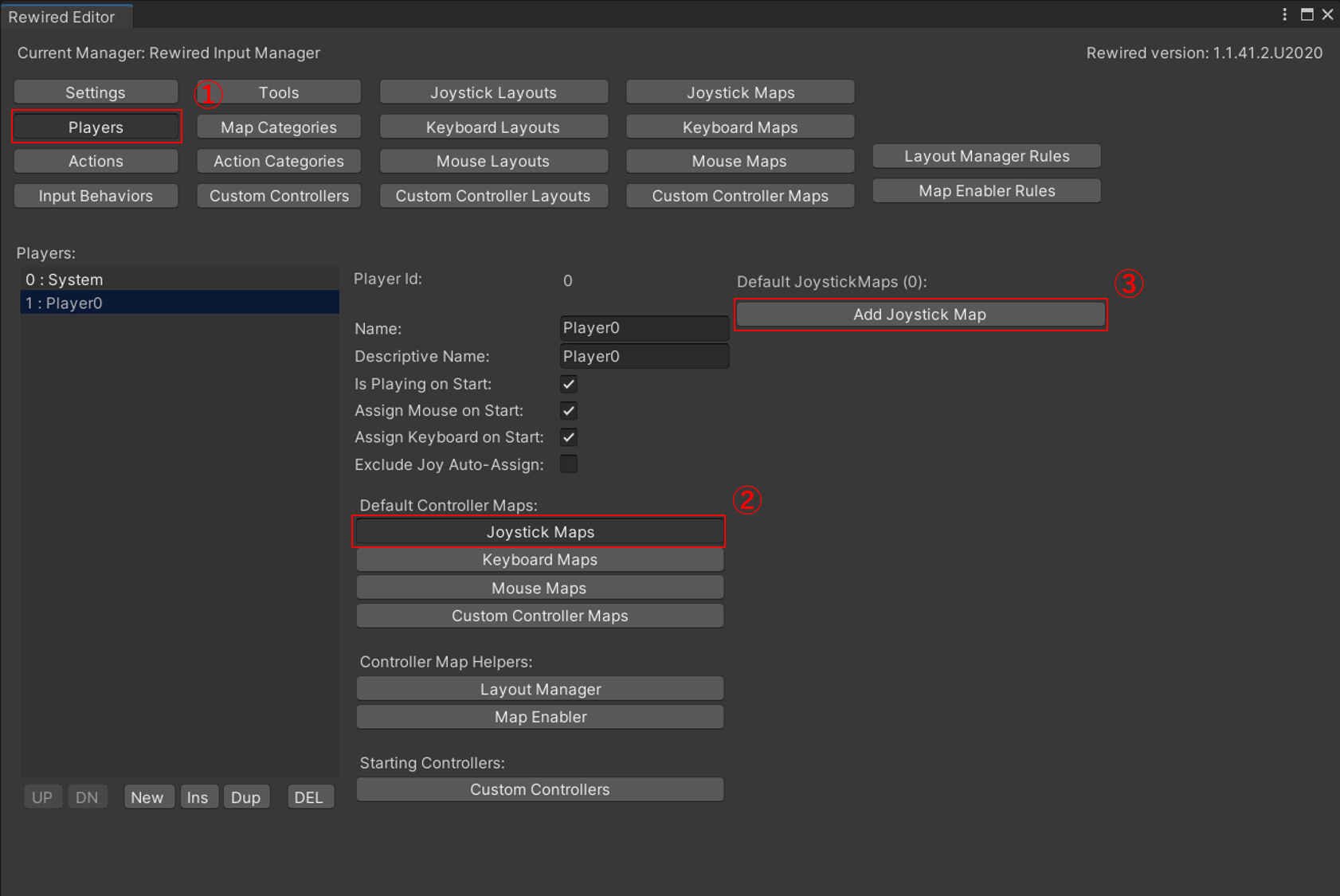This screenshot has width=1340, height=896.
Task: Click the Descriptive Name input field
Action: 644,356
